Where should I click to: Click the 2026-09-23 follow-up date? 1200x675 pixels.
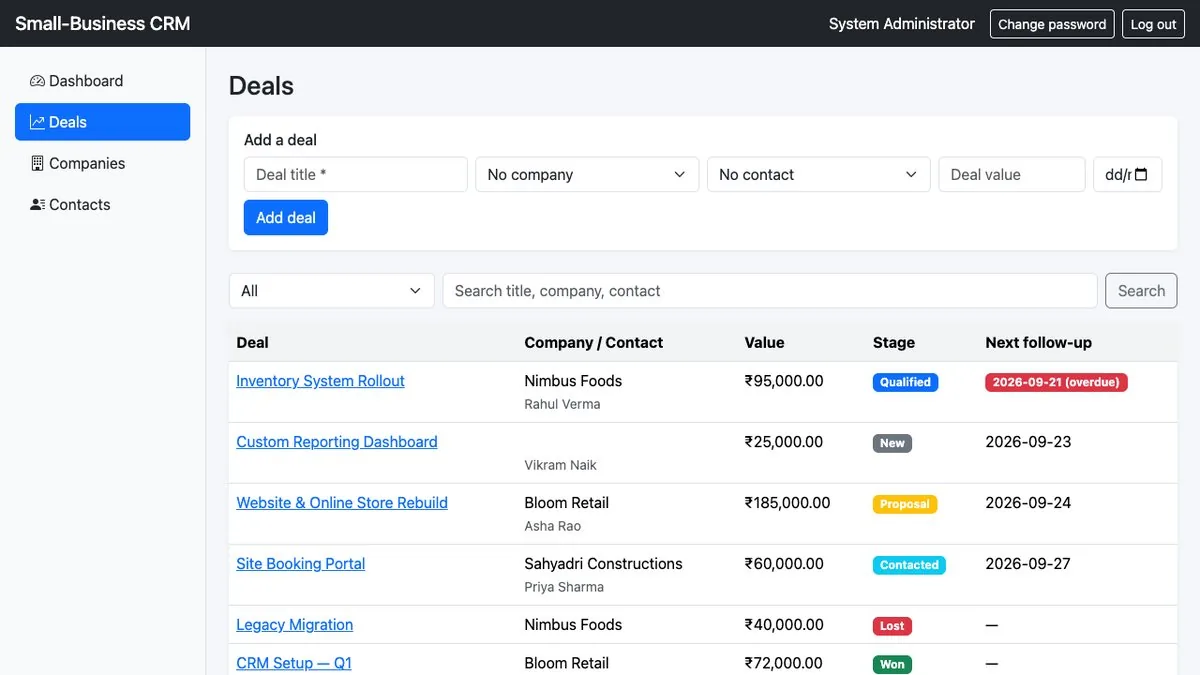pyautogui.click(x=1028, y=442)
